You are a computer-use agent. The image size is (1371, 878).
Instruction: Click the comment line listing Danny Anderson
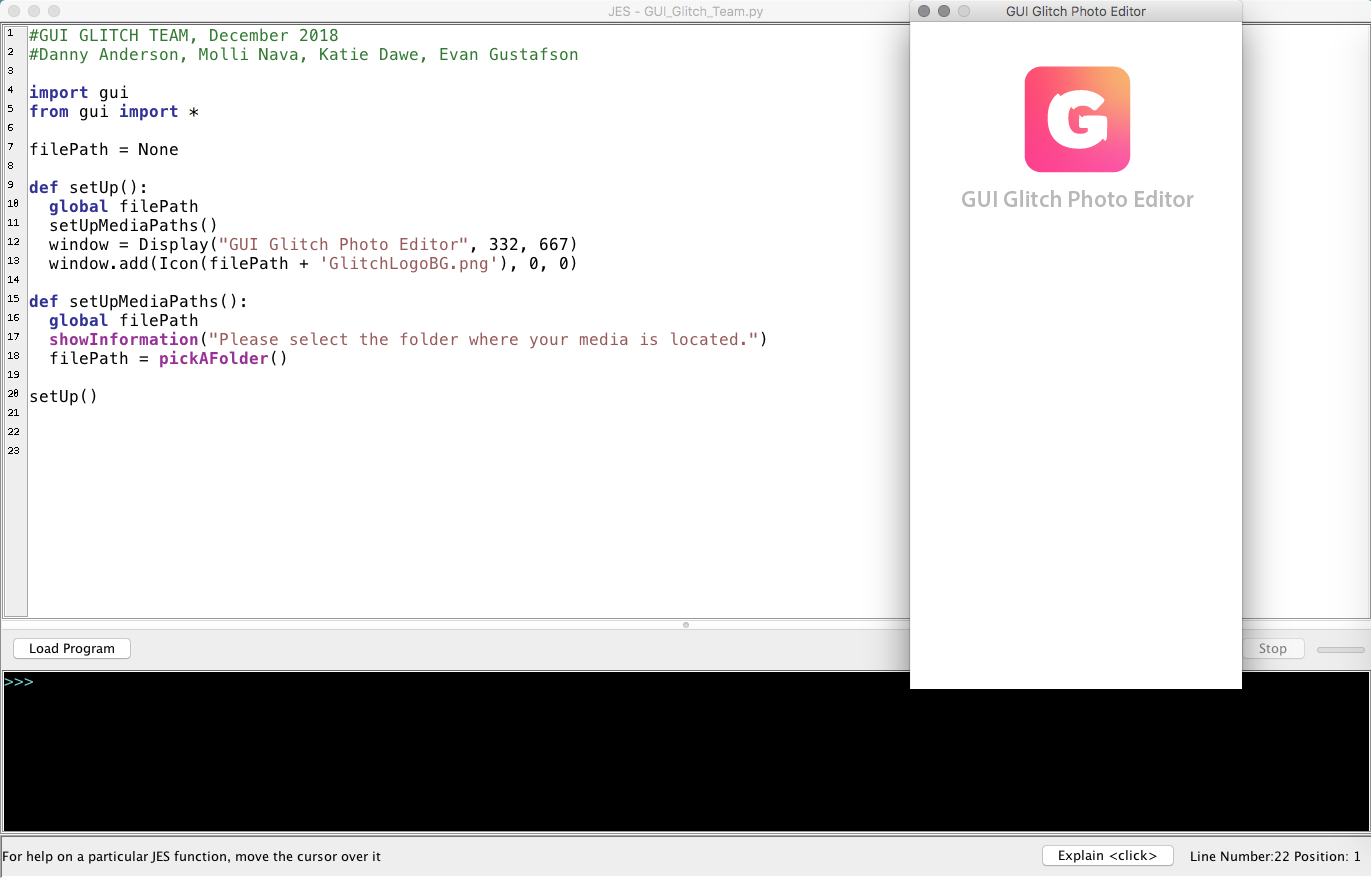pos(304,55)
